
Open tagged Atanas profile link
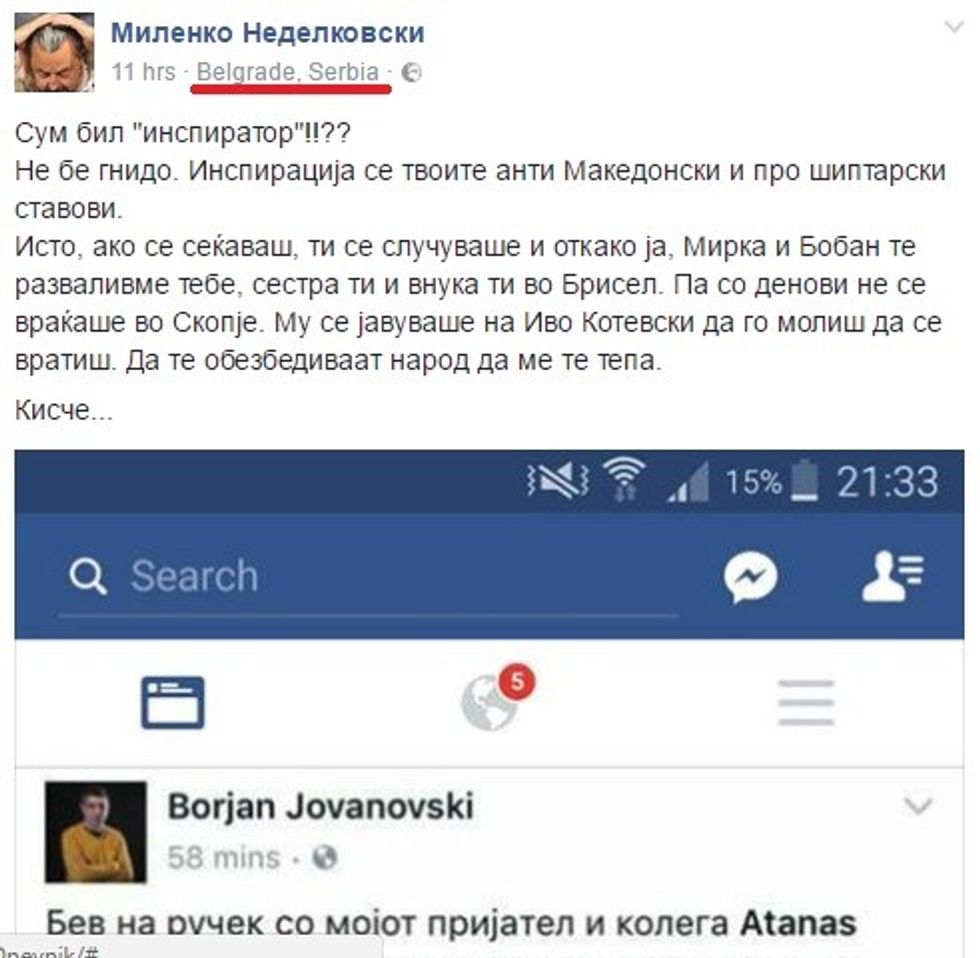coord(798,924)
